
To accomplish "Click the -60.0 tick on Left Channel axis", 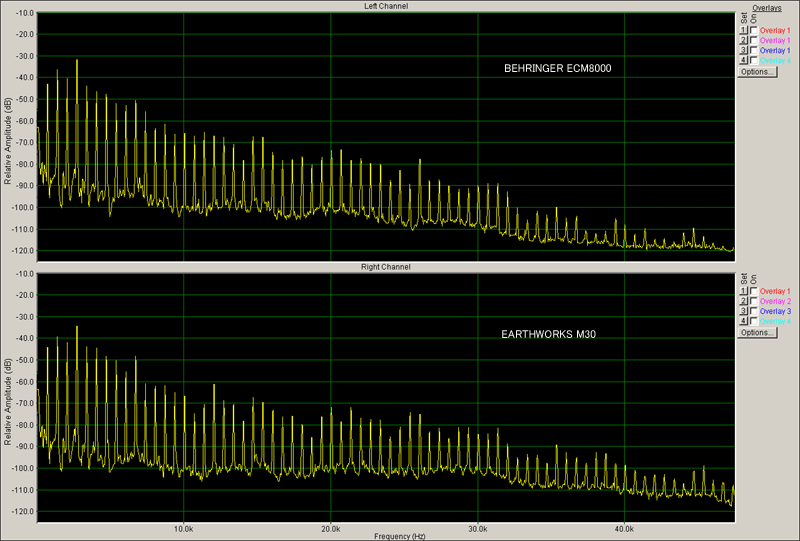I will coord(25,121).
